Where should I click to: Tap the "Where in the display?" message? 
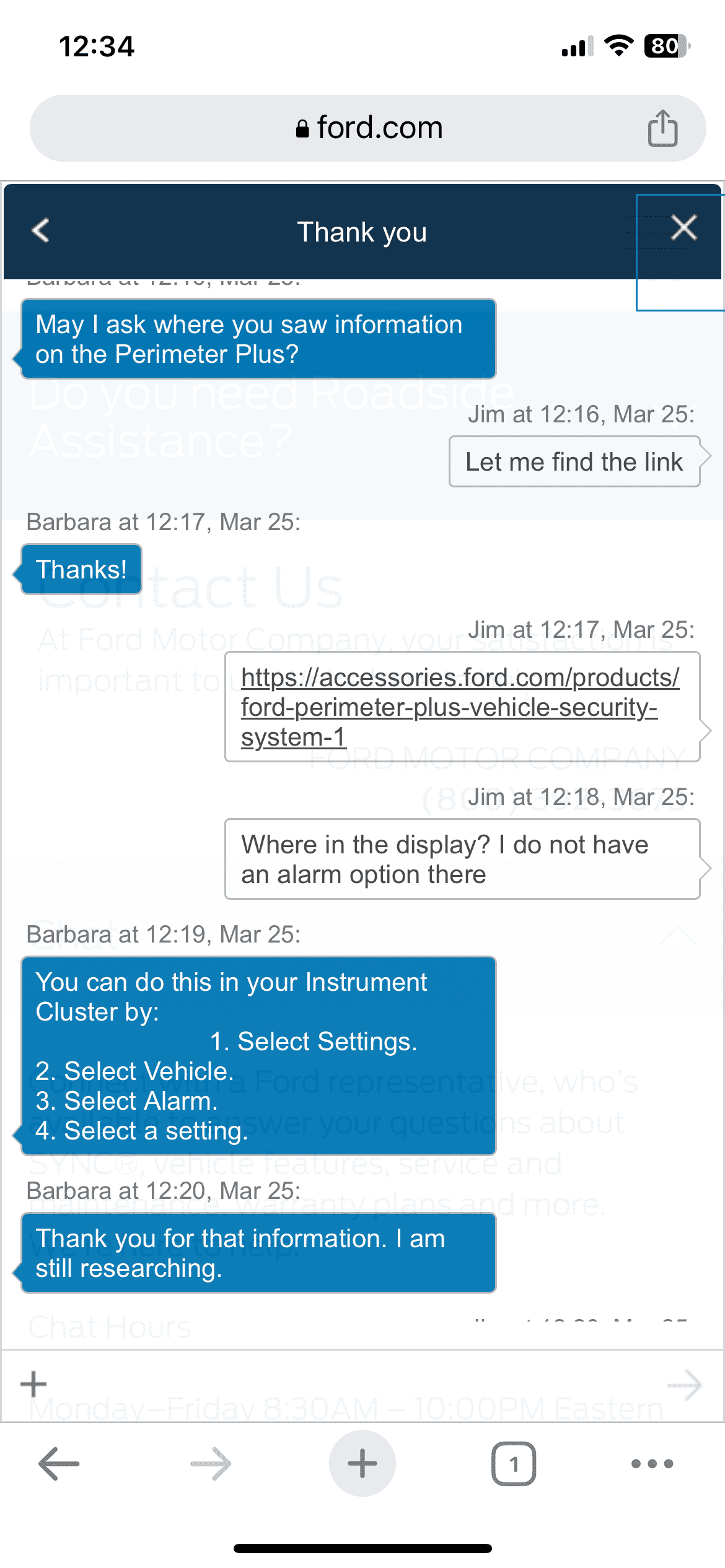(462, 859)
